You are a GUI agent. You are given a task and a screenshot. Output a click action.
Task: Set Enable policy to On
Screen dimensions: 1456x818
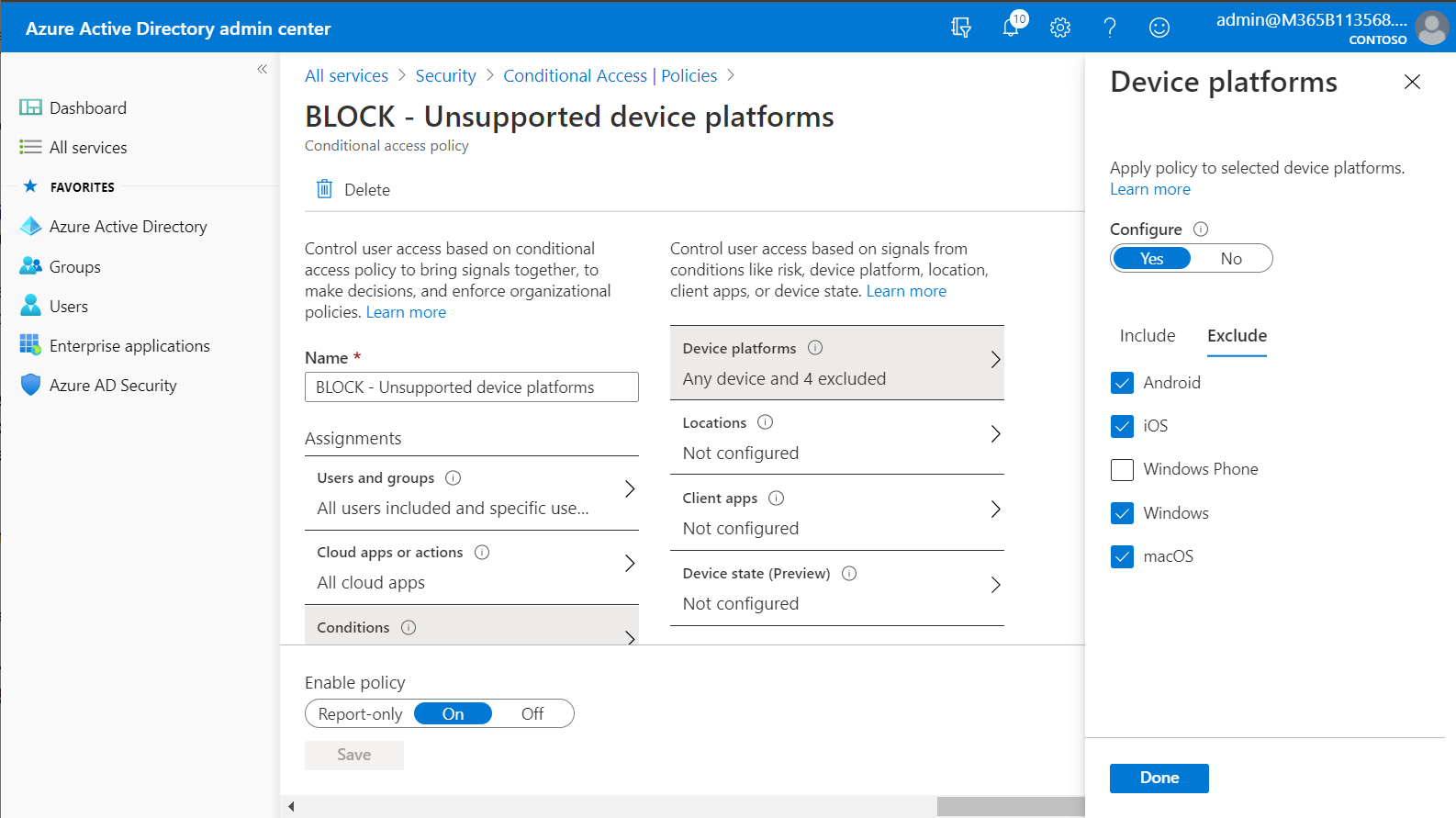click(x=453, y=714)
